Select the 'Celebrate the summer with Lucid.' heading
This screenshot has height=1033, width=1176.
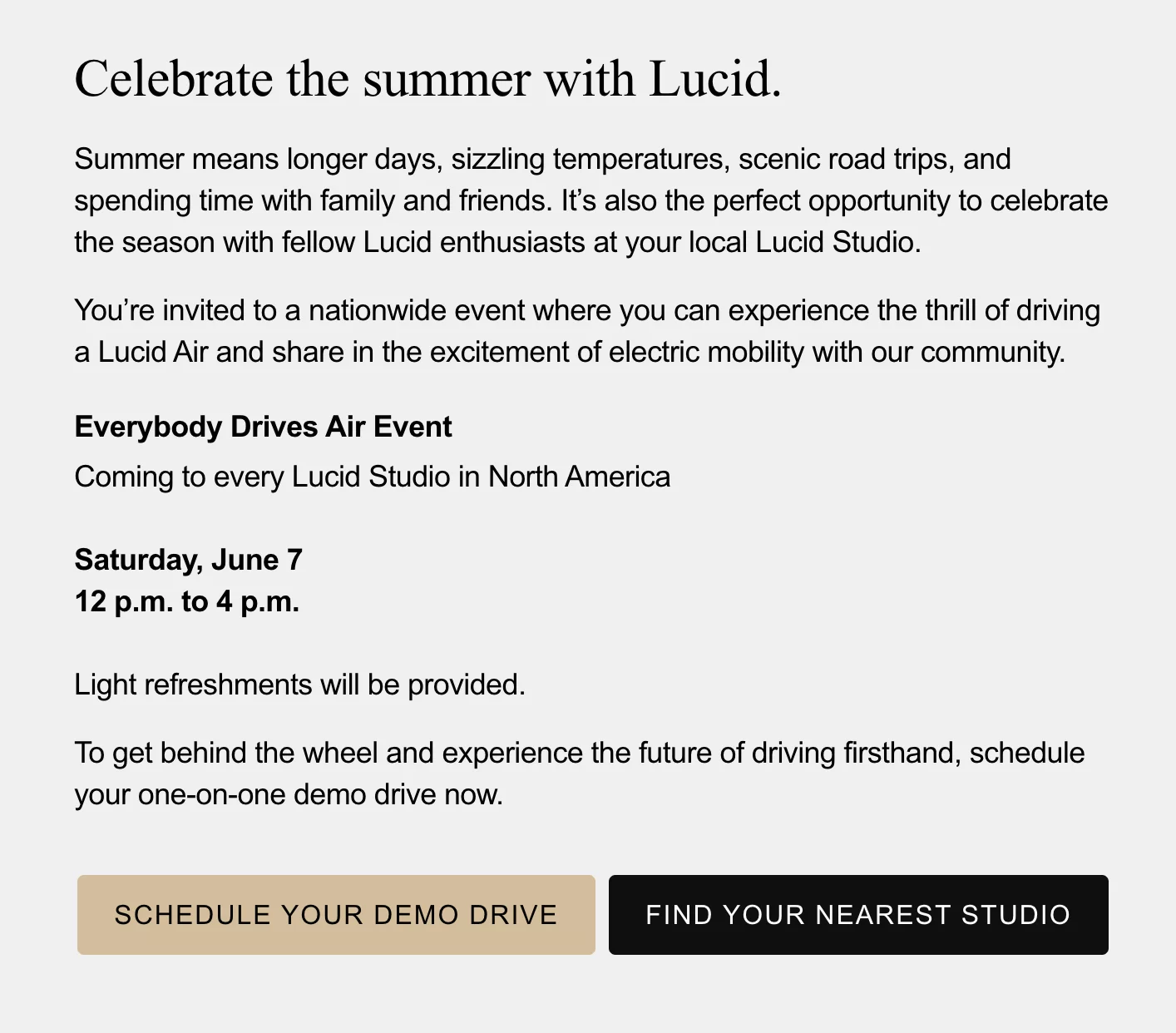click(x=428, y=80)
